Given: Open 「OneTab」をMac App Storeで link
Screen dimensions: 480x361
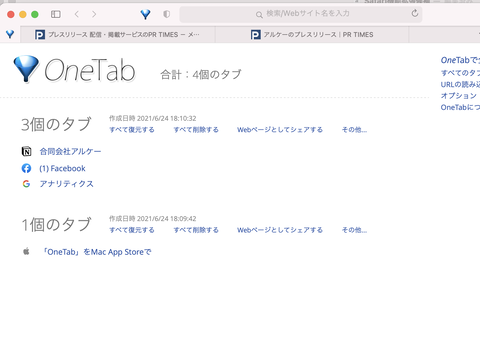Looking at the screenshot, I should [96, 252].
